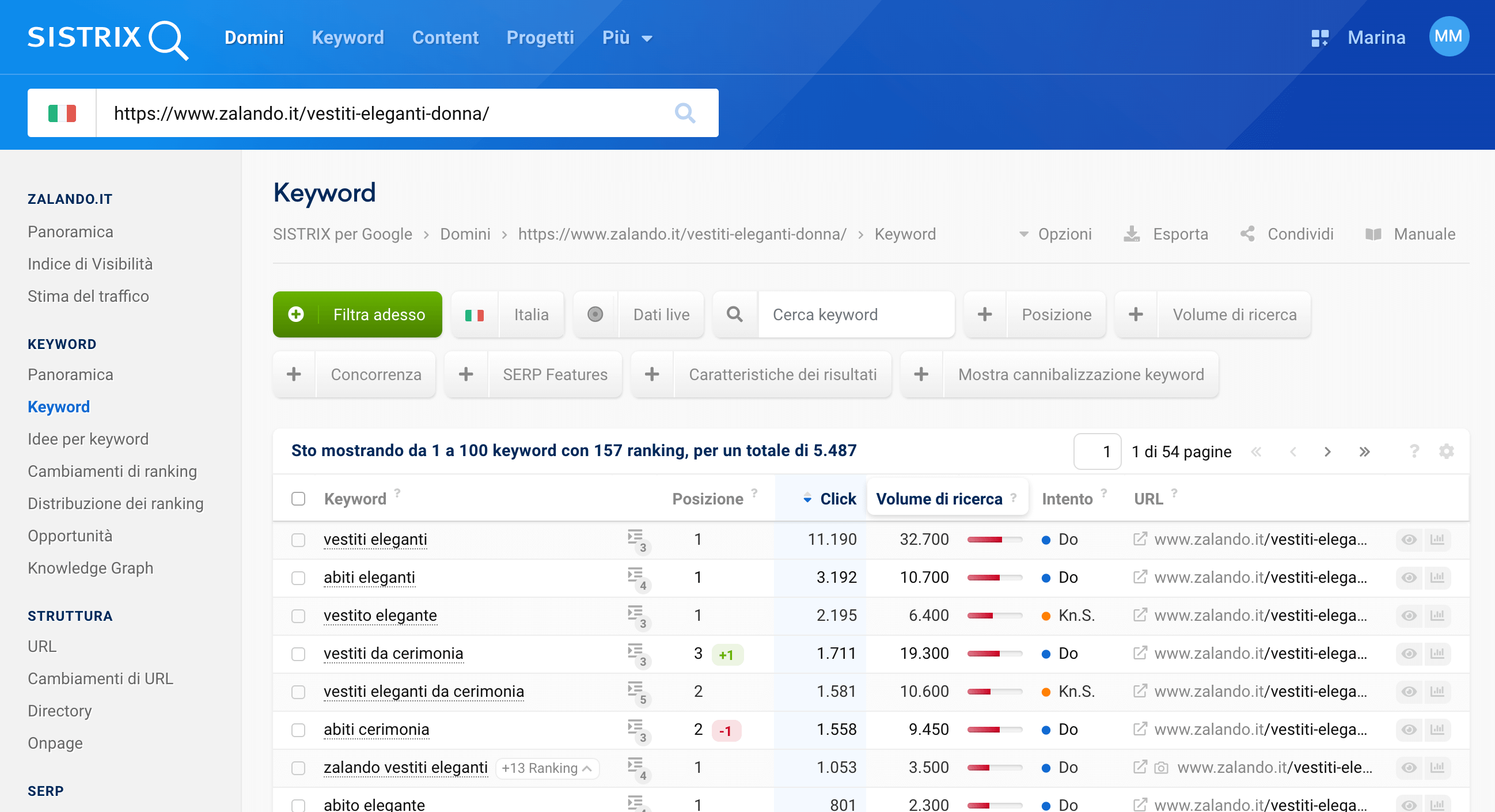Open the Dati live data selector

[x=639, y=314]
